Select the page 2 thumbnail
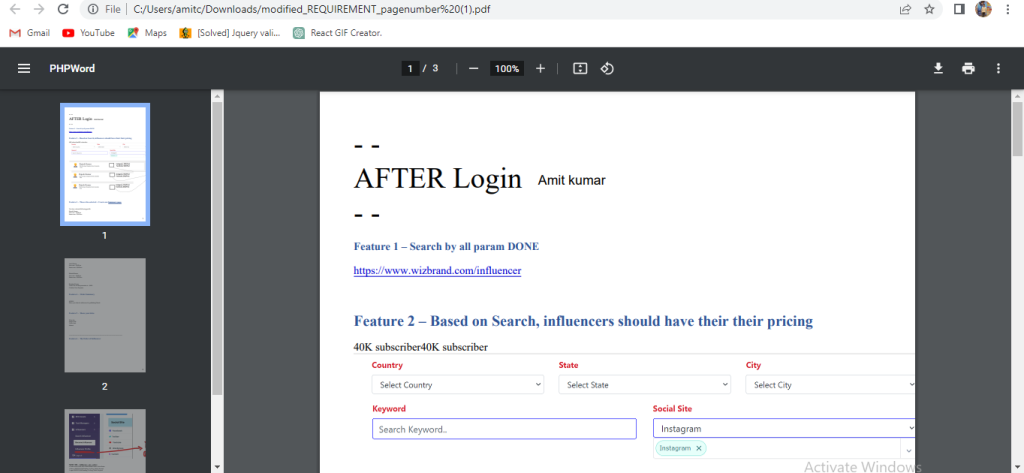1024x473 pixels. click(x=105, y=315)
